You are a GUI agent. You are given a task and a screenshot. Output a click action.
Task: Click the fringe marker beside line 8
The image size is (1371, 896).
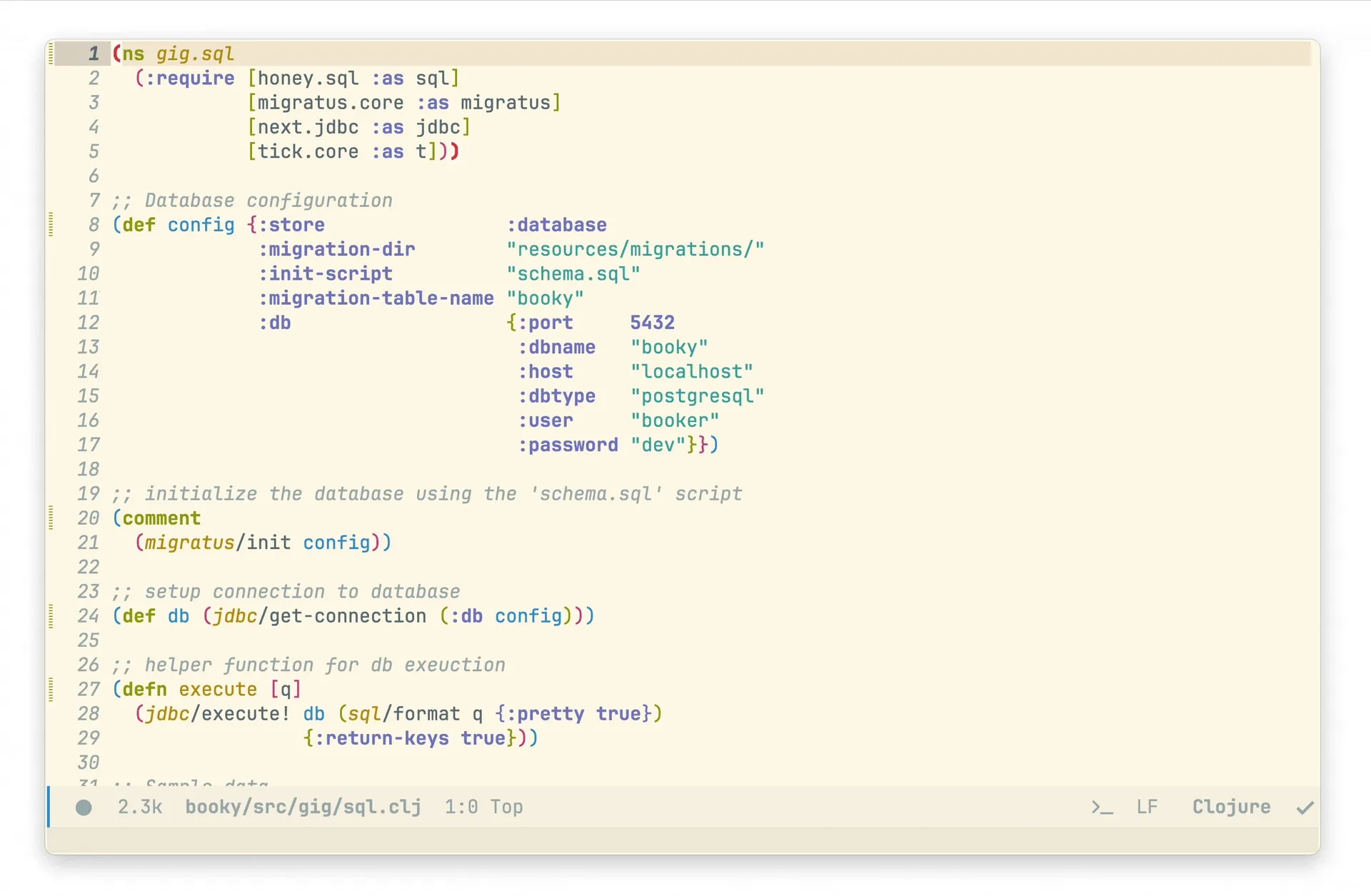pos(51,224)
